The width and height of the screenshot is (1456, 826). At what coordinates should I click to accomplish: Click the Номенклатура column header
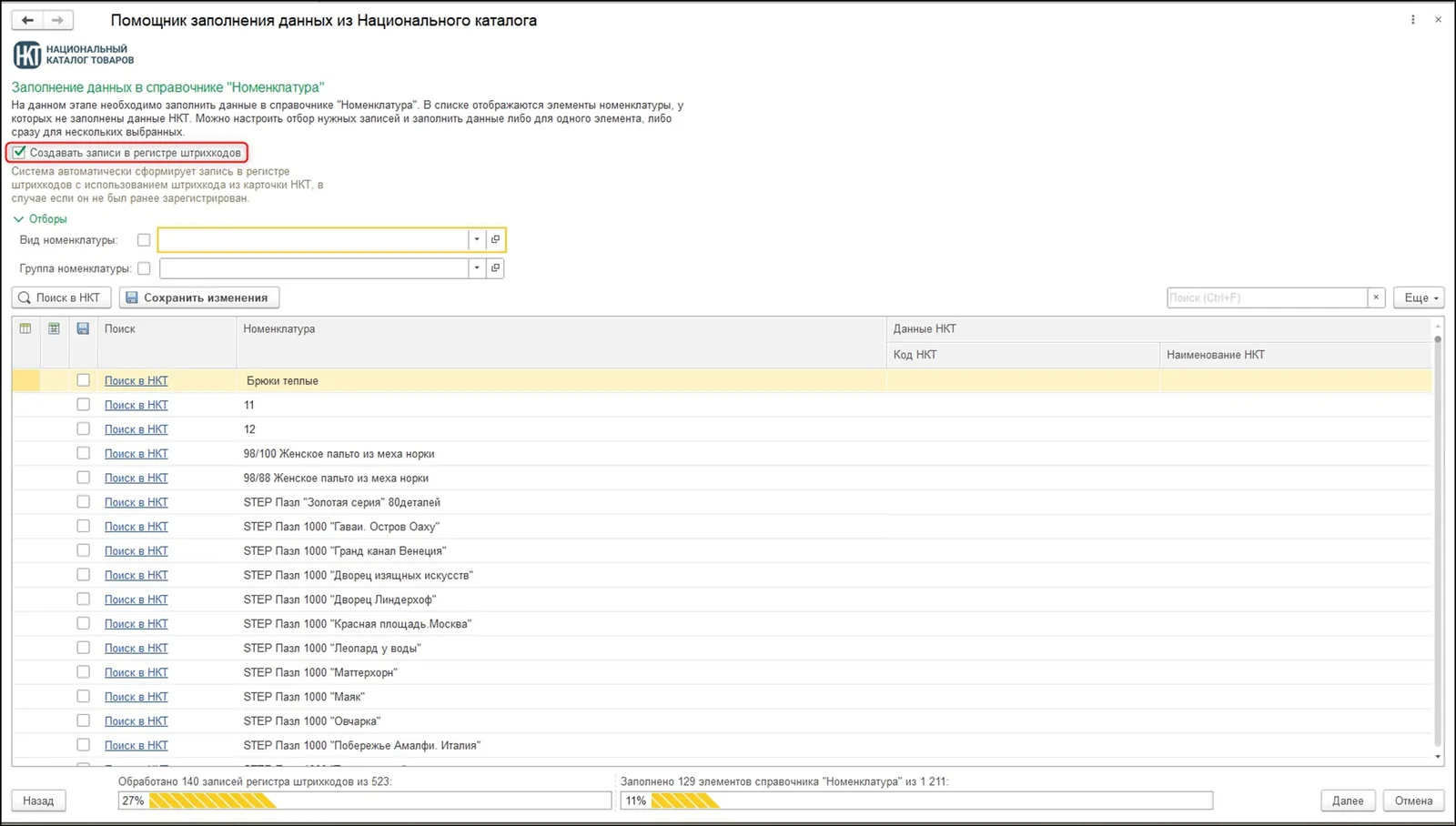pyautogui.click(x=561, y=341)
